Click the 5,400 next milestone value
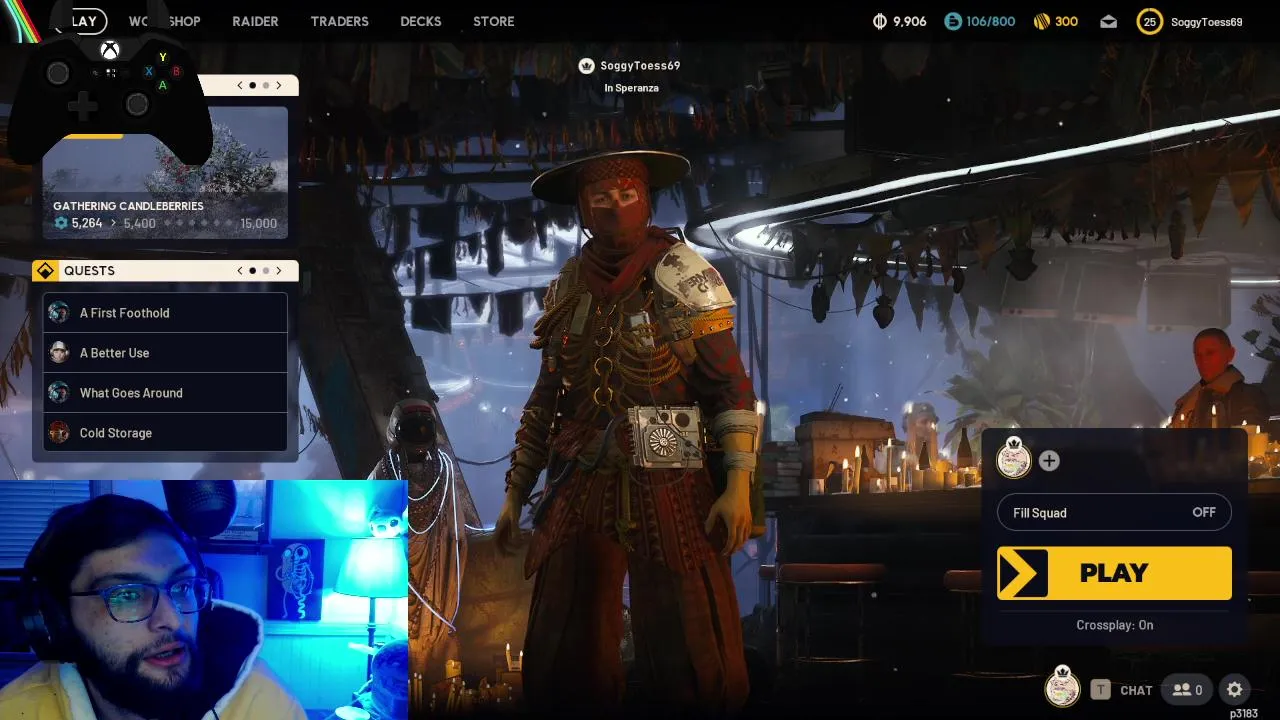 pos(139,223)
